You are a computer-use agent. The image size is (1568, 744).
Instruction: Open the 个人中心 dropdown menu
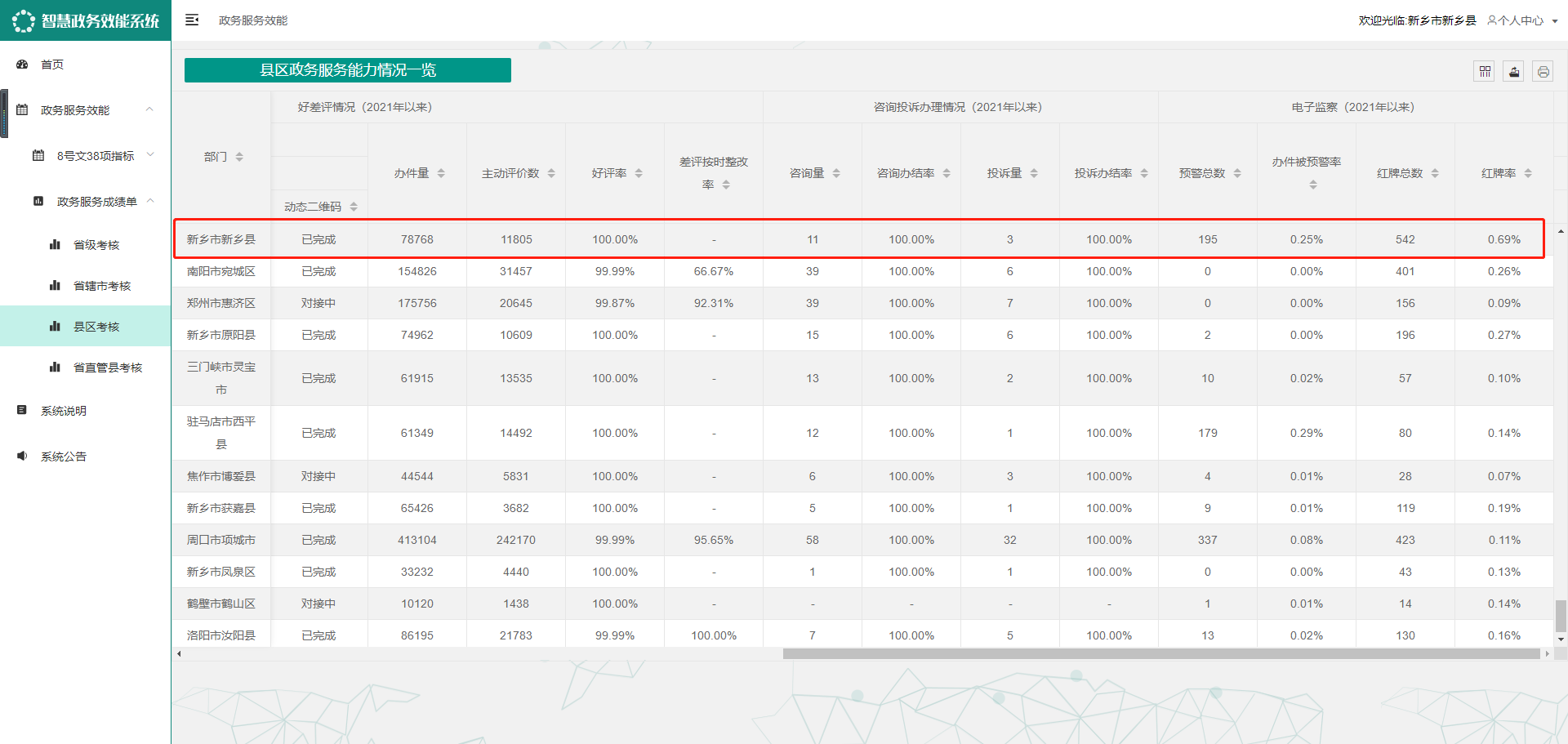pyautogui.click(x=1521, y=20)
